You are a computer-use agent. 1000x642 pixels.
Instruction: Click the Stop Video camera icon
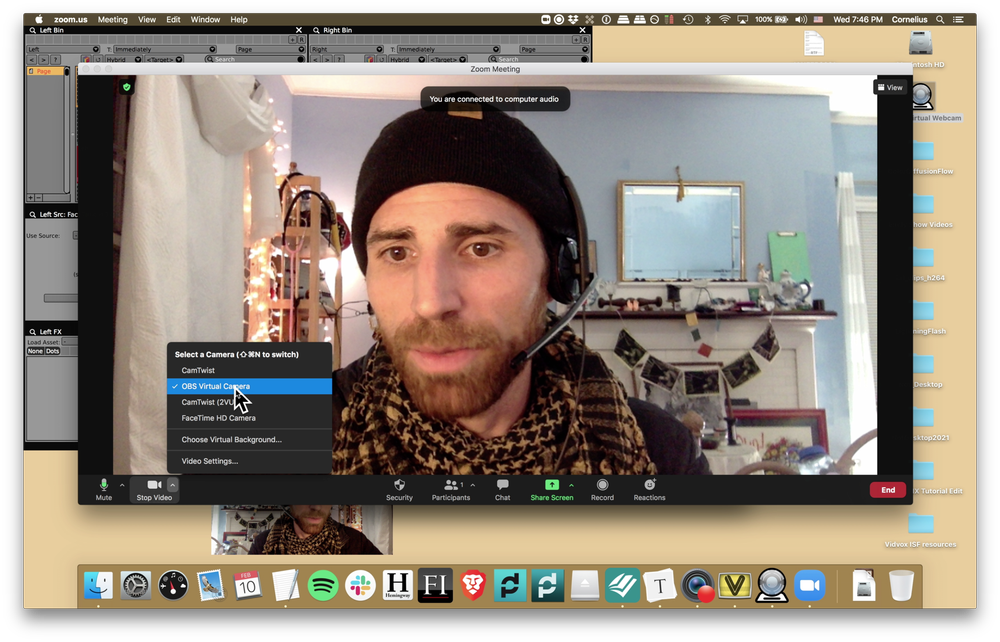click(154, 485)
